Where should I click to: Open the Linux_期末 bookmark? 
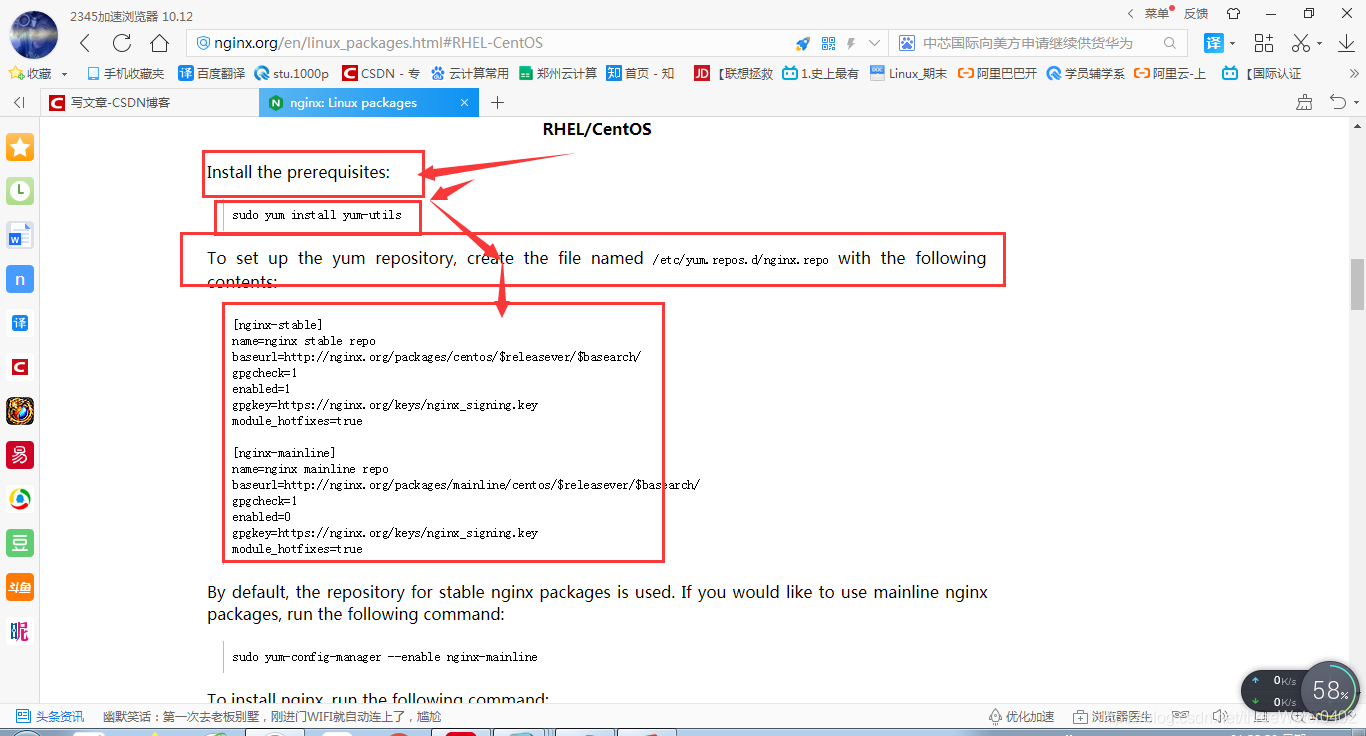tap(908, 73)
